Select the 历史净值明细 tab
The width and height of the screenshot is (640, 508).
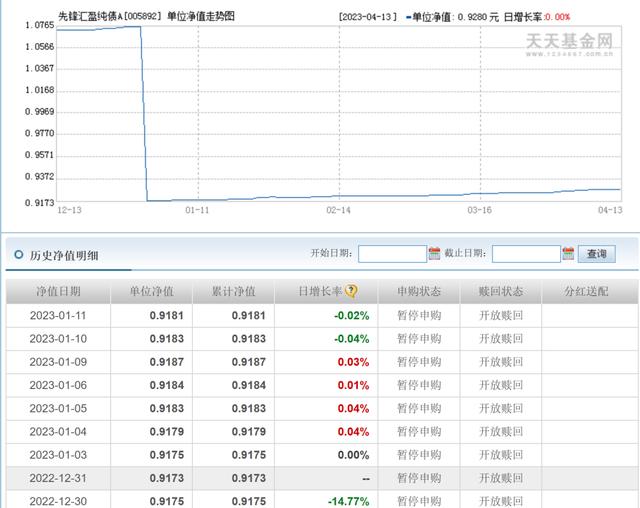64,255
